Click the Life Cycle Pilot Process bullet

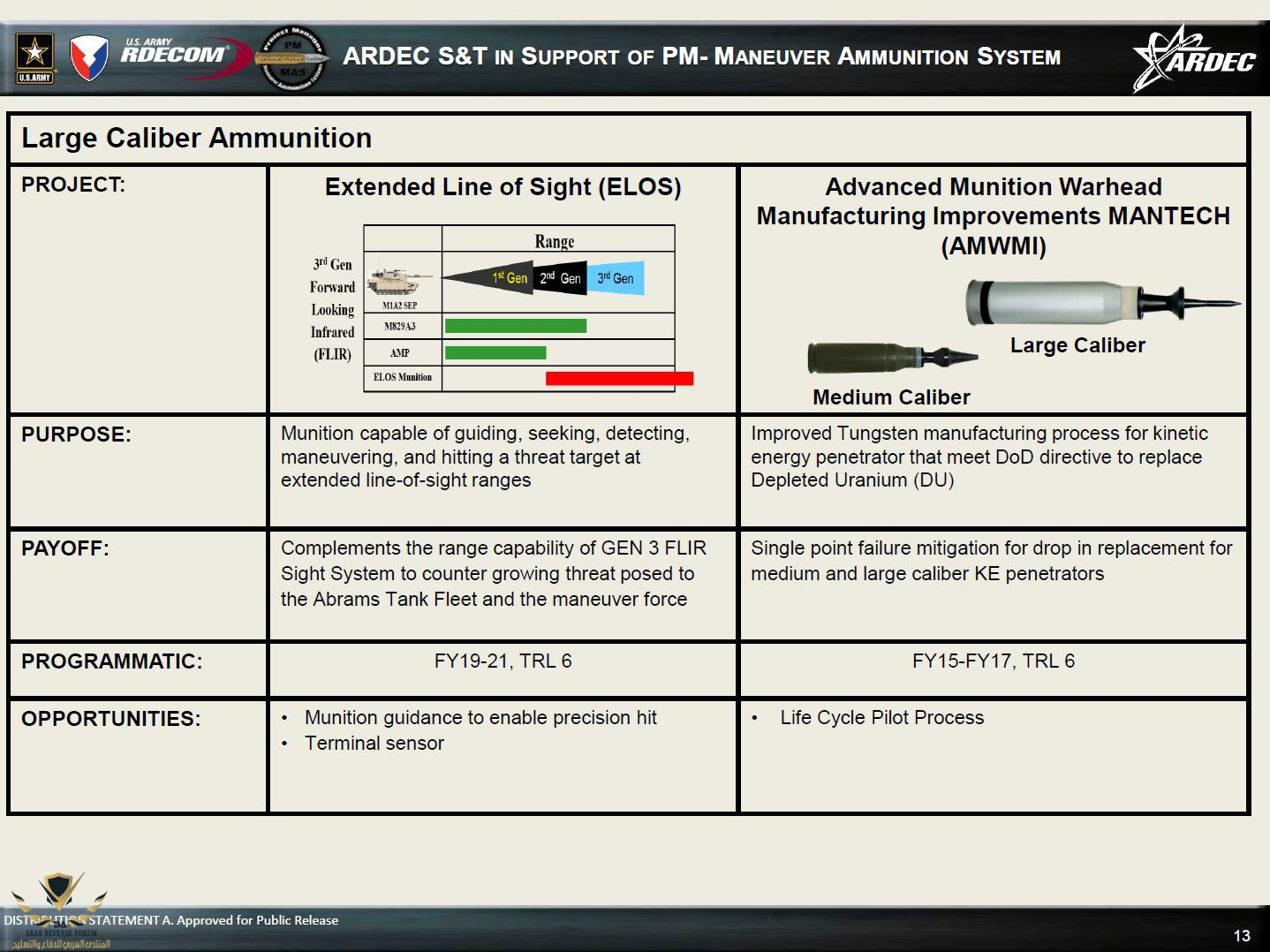[x=881, y=718]
